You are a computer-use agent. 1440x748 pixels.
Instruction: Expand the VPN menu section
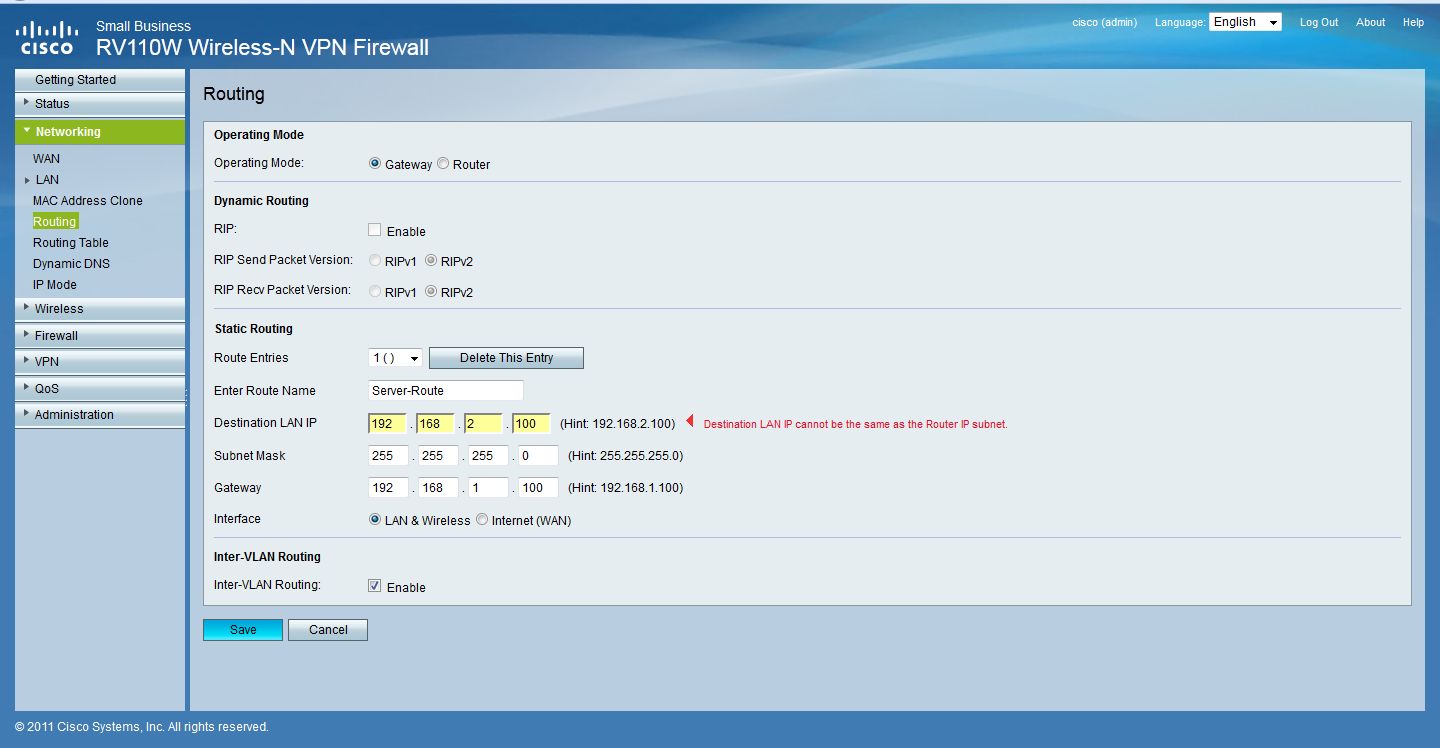coord(100,362)
